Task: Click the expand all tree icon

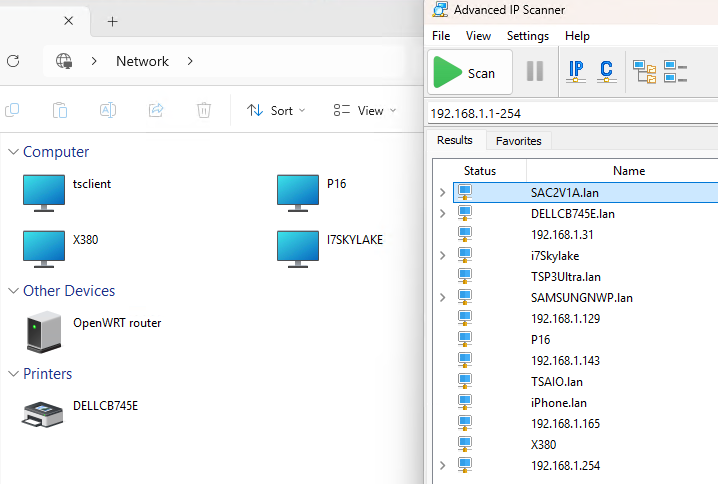Action: click(x=645, y=72)
